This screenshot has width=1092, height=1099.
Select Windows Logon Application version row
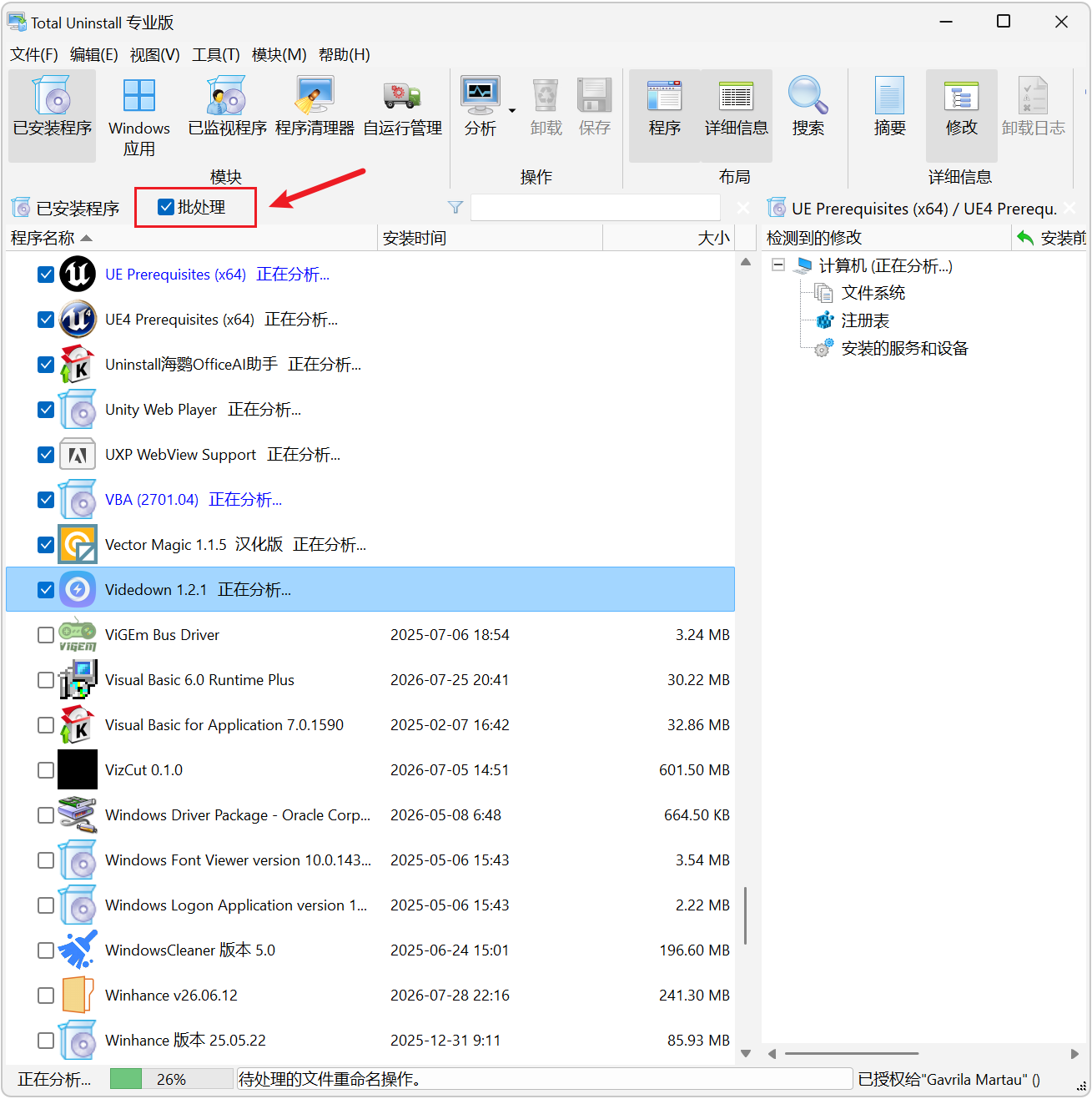coord(370,905)
